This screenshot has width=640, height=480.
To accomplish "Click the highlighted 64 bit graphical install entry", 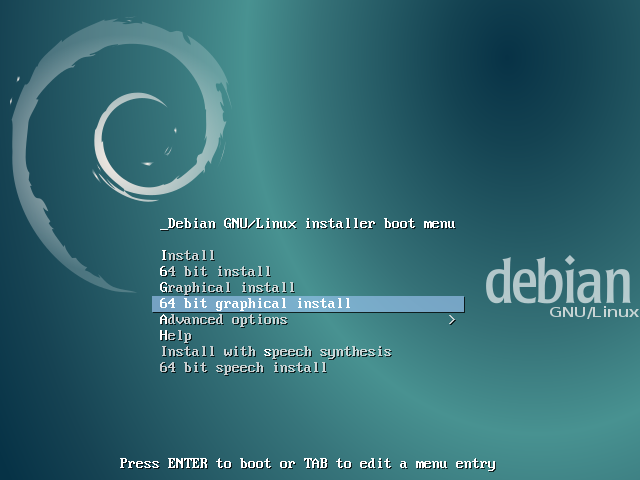I will pos(255,304).
